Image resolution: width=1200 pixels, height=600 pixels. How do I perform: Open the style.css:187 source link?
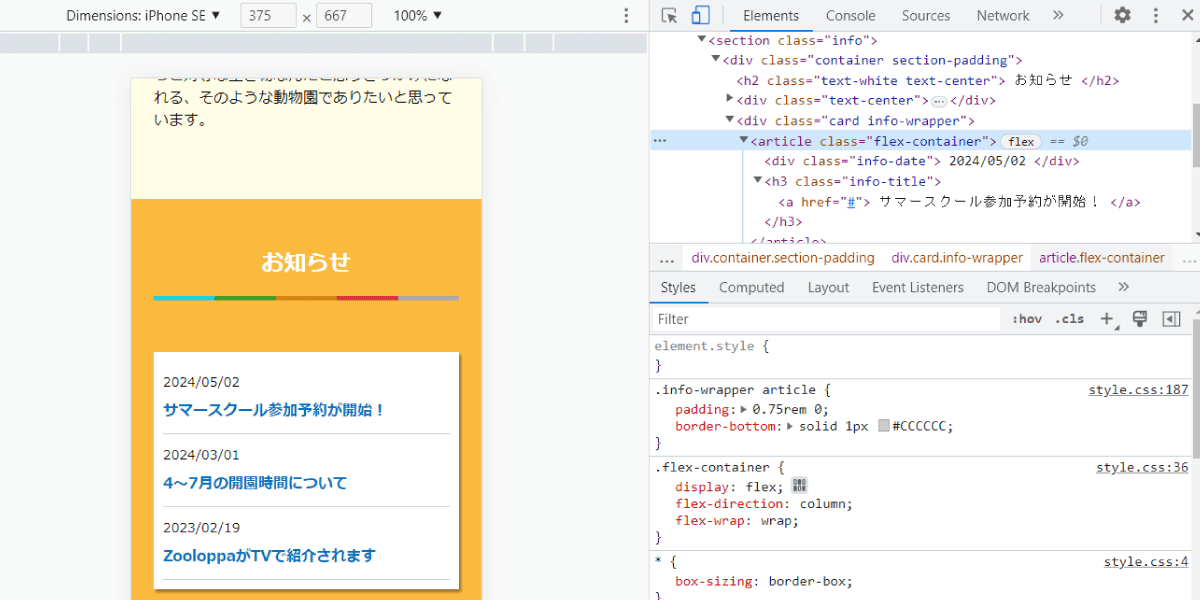[x=1138, y=390]
